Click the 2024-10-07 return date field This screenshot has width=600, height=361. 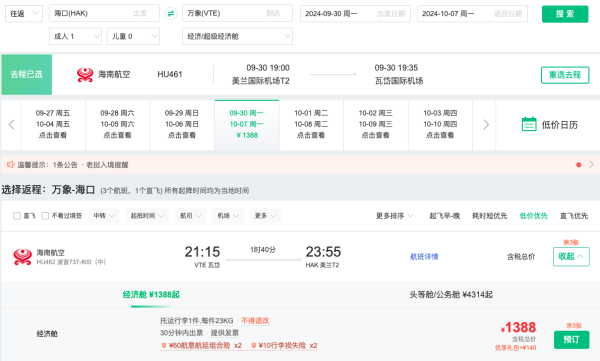[472, 14]
